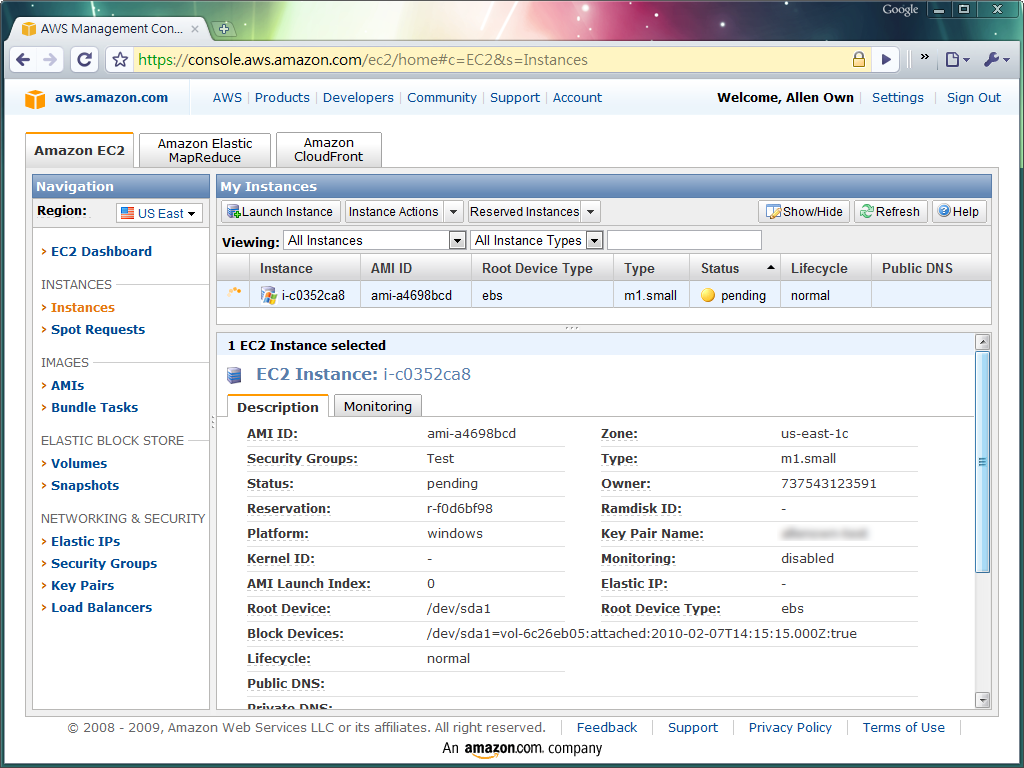1024x768 pixels.
Task: Bookmark this page with the star icon
Action: click(x=120, y=60)
